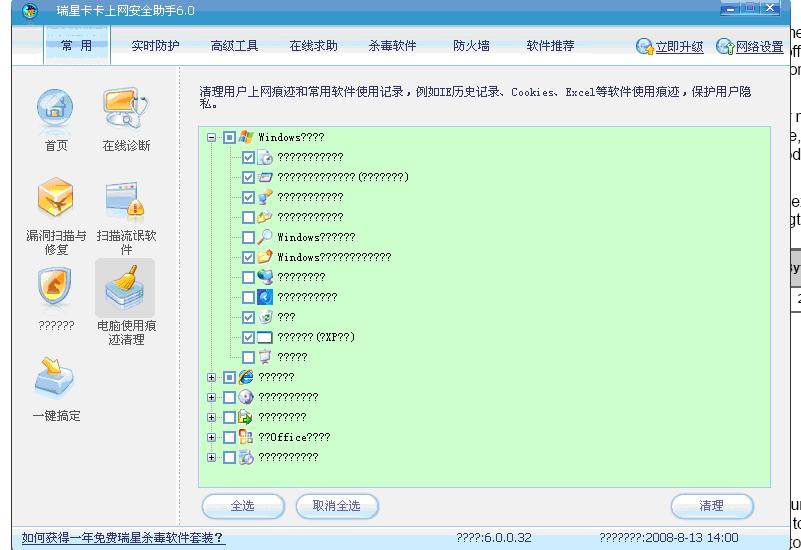Switch to the 高级工具 tab
801x550 pixels.
[234, 45]
